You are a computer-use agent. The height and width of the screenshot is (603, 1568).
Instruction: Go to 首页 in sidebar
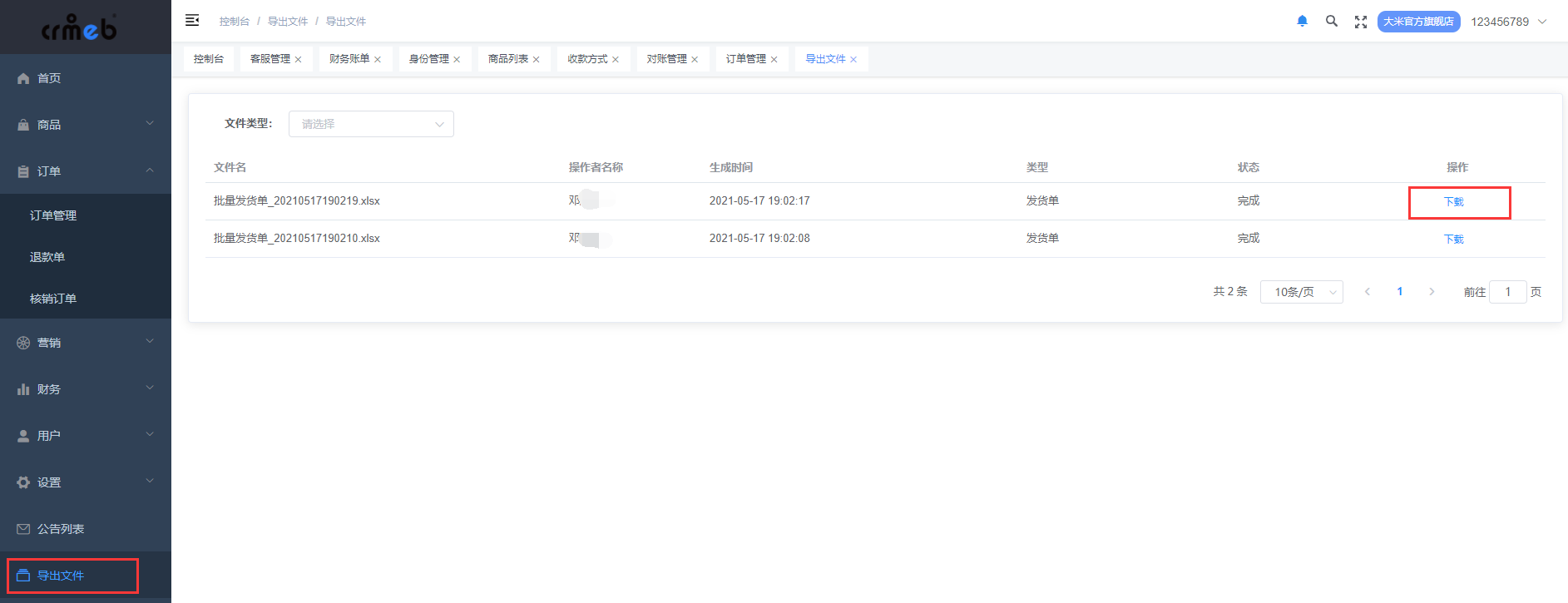point(49,78)
